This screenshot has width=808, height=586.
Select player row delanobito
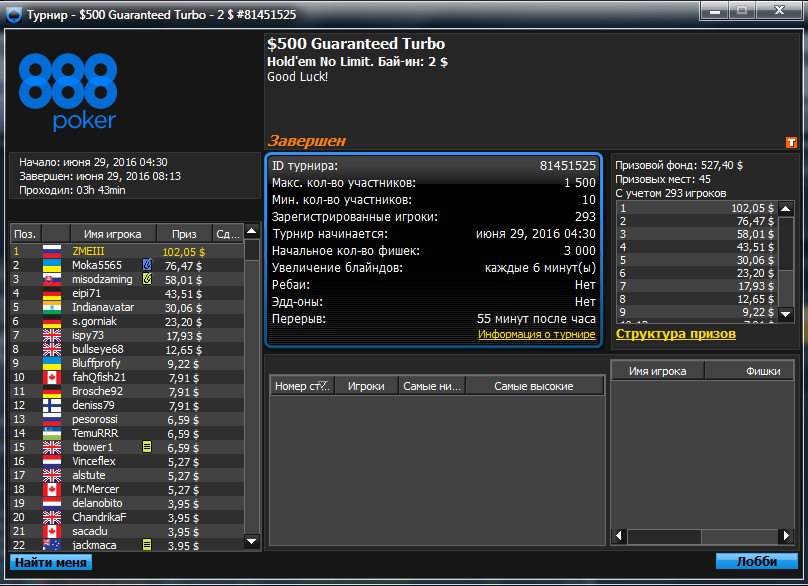pyautogui.click(x=127, y=503)
